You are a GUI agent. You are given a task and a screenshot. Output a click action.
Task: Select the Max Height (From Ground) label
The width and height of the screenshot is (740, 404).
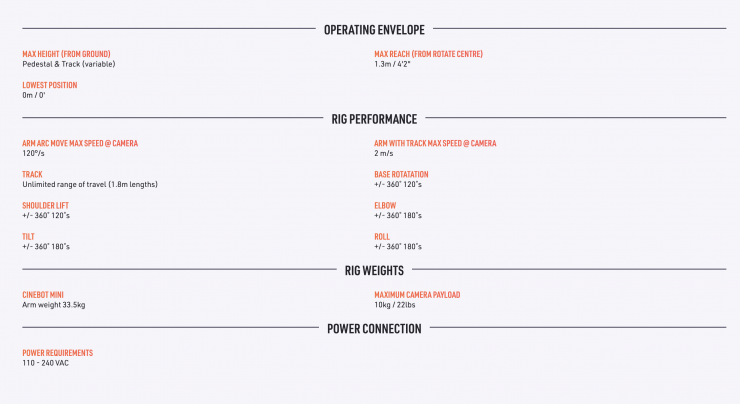pyautogui.click(x=66, y=54)
